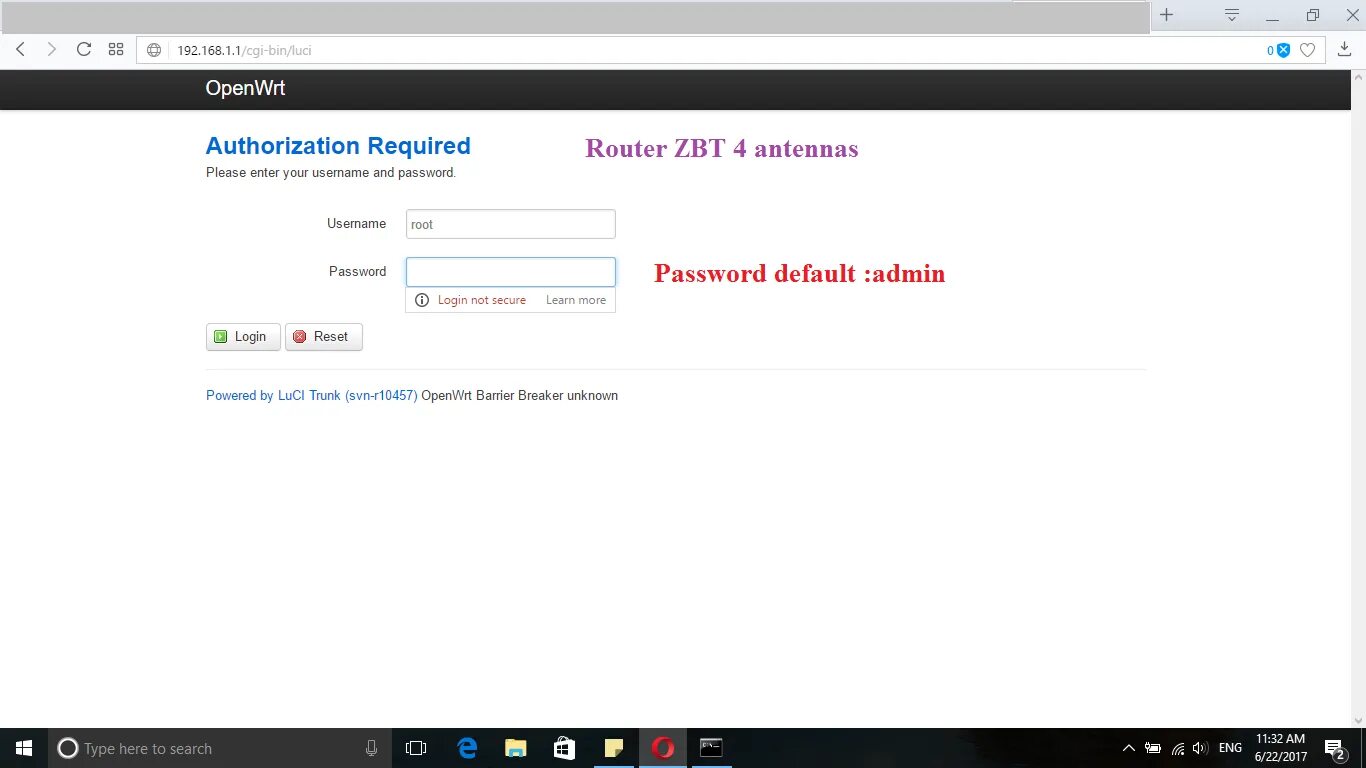
Task: Show hidden system tray icons
Action: 1129,748
